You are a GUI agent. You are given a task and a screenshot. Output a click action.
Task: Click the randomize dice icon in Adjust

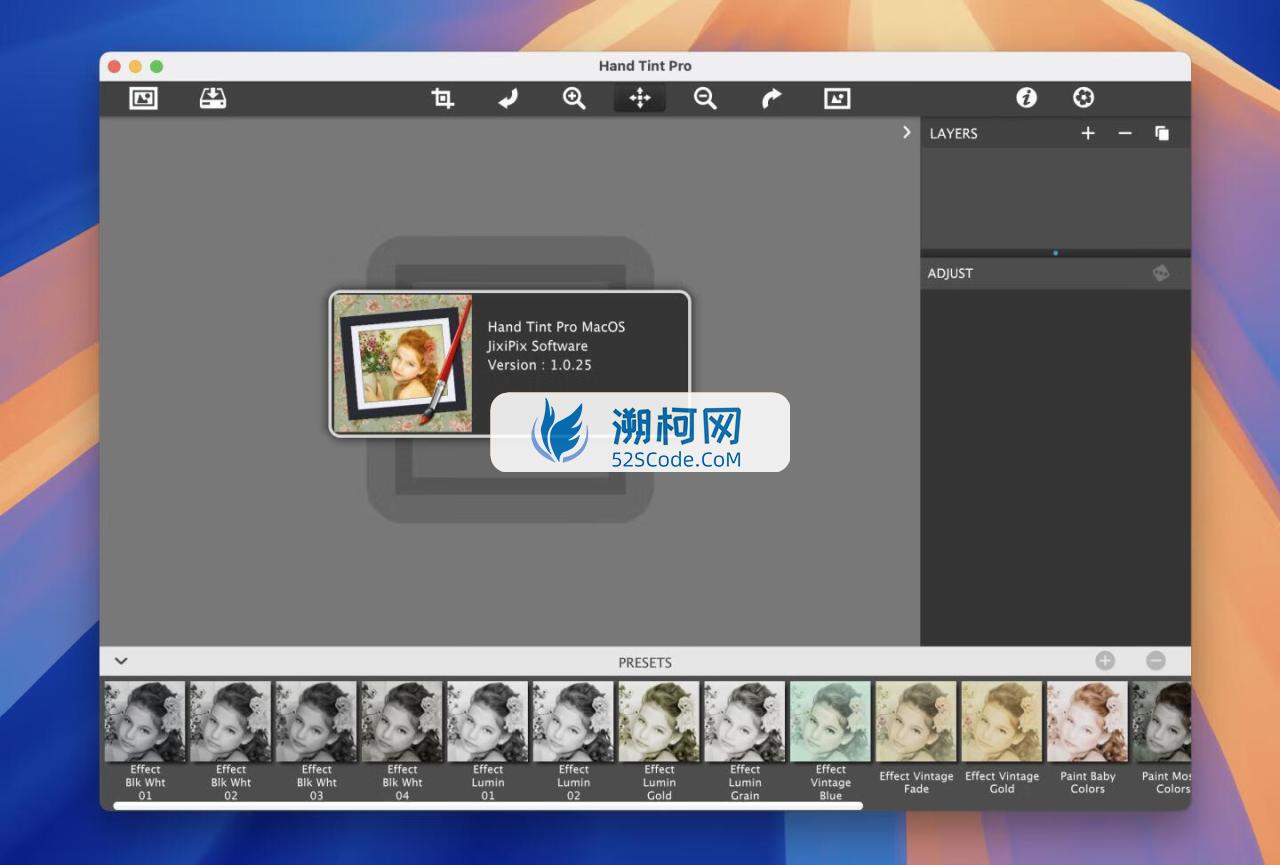[x=1160, y=273]
